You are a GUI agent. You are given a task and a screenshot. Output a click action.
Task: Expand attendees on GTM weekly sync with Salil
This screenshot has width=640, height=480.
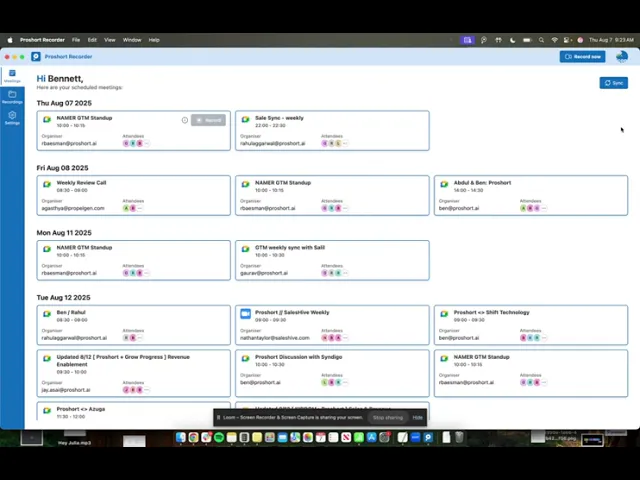pos(345,273)
